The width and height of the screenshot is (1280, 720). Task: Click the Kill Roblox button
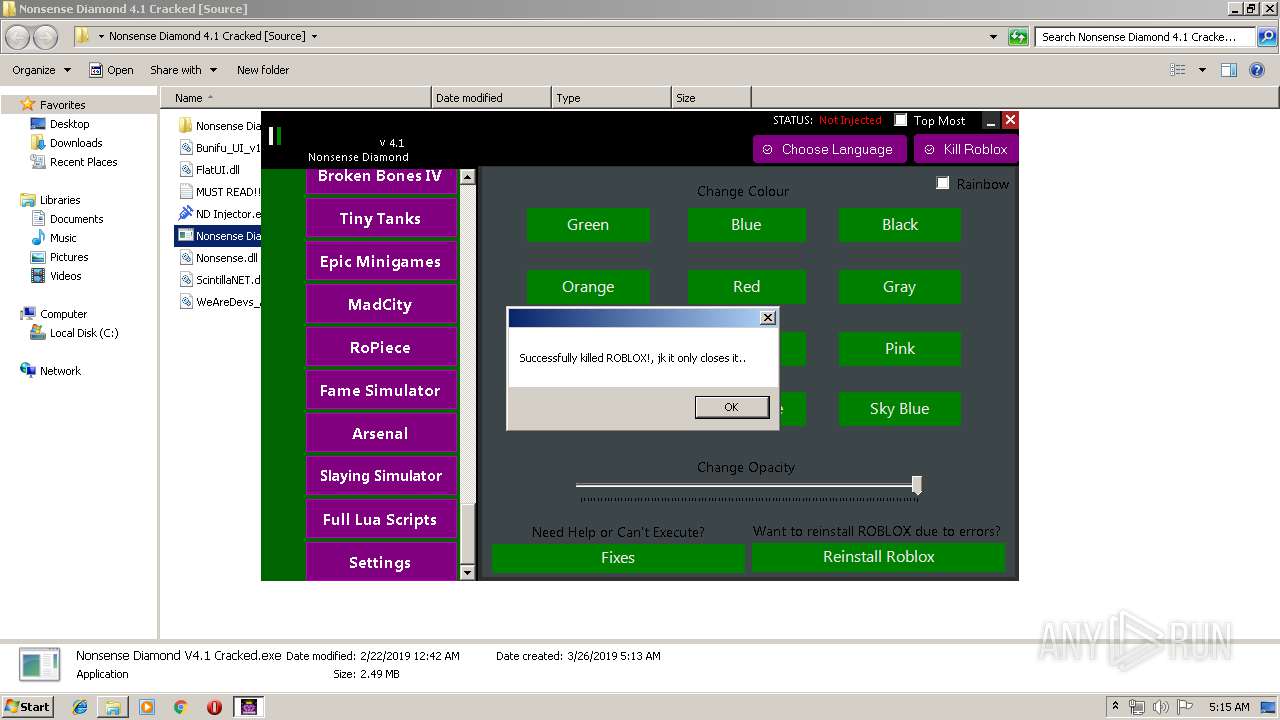coord(965,149)
